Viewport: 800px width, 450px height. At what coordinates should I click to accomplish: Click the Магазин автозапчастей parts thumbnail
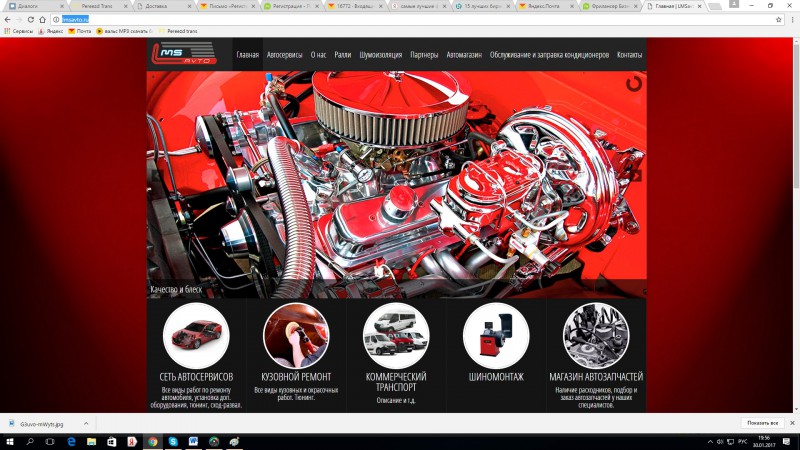[596, 335]
